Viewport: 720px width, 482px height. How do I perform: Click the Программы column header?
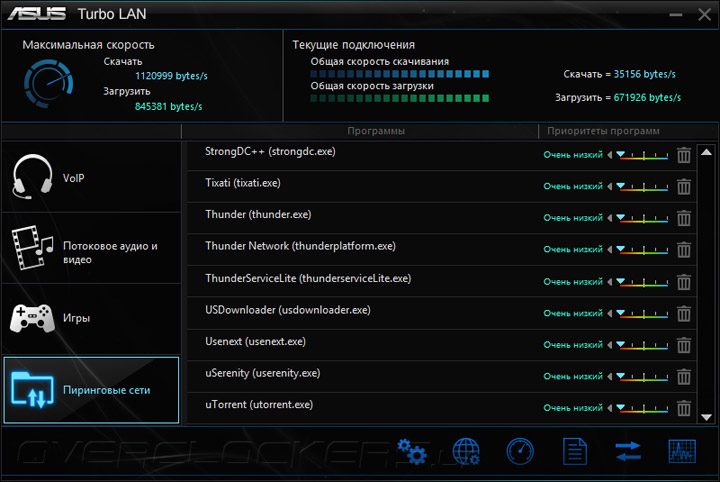point(376,131)
